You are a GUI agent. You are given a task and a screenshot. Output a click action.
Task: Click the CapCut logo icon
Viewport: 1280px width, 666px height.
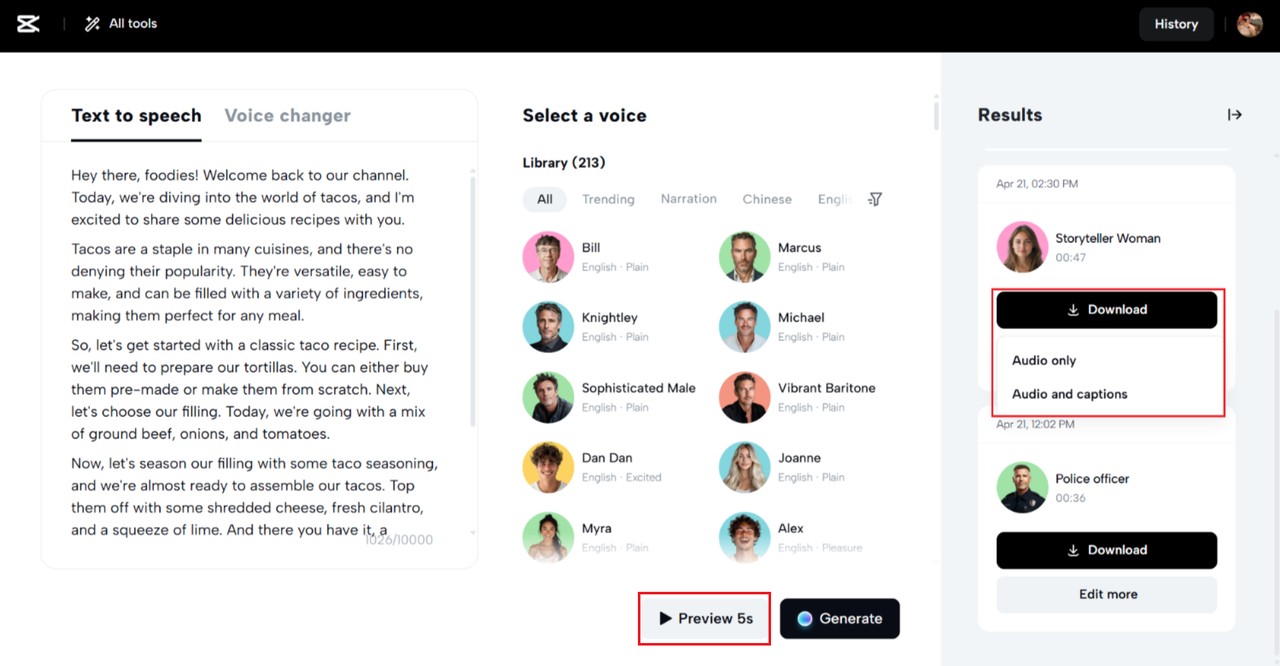tap(28, 24)
